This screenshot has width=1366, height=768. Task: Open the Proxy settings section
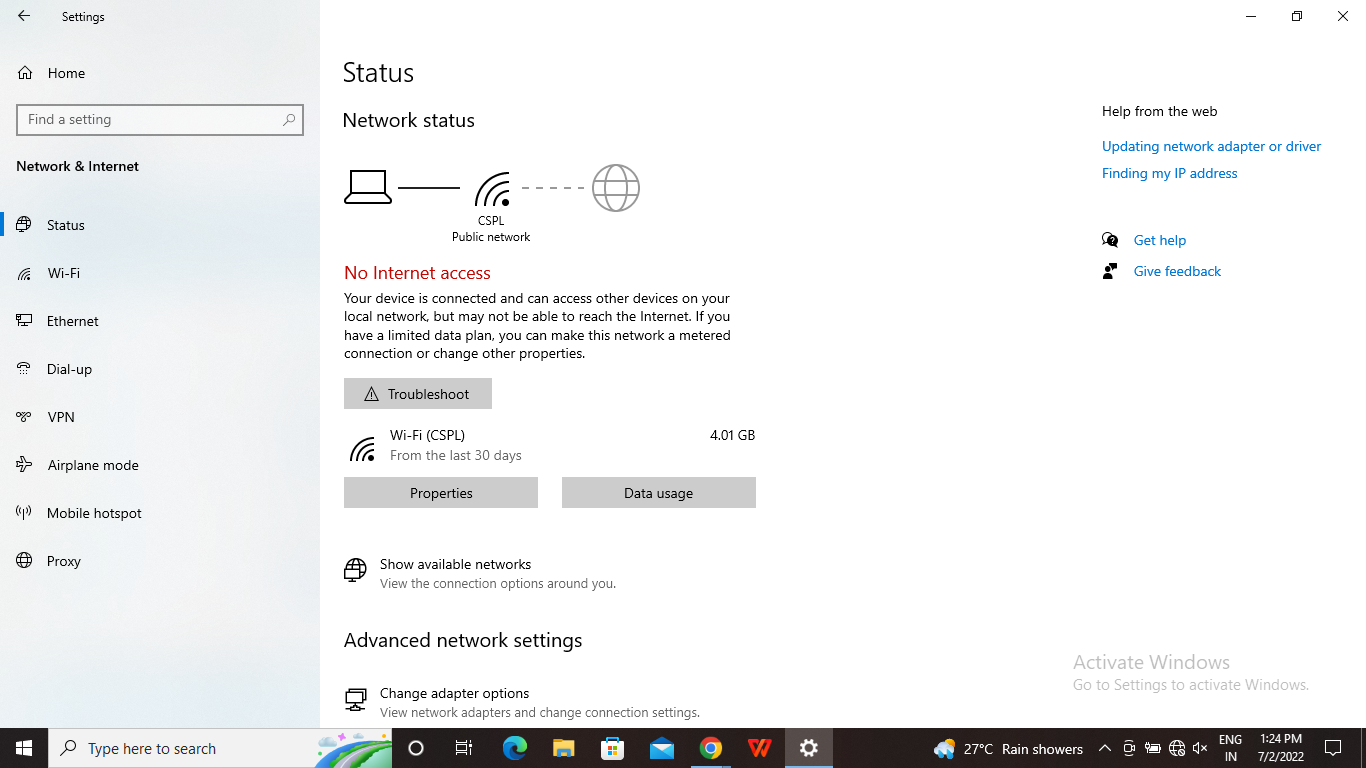[160, 561]
